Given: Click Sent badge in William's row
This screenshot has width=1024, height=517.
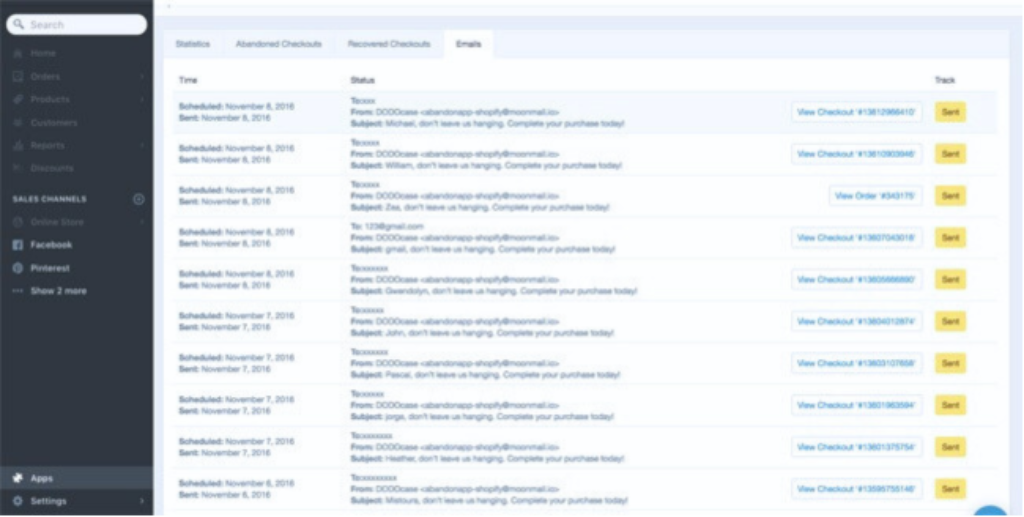Looking at the screenshot, I should [x=950, y=154].
